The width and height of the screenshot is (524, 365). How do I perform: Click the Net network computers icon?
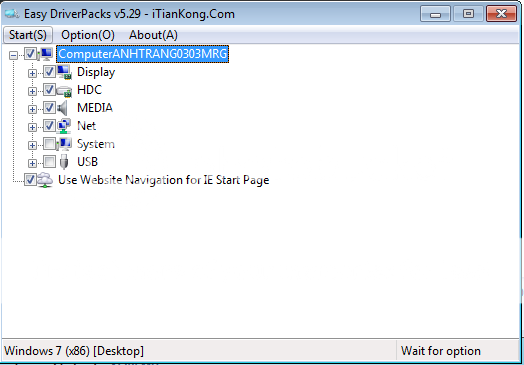64,126
